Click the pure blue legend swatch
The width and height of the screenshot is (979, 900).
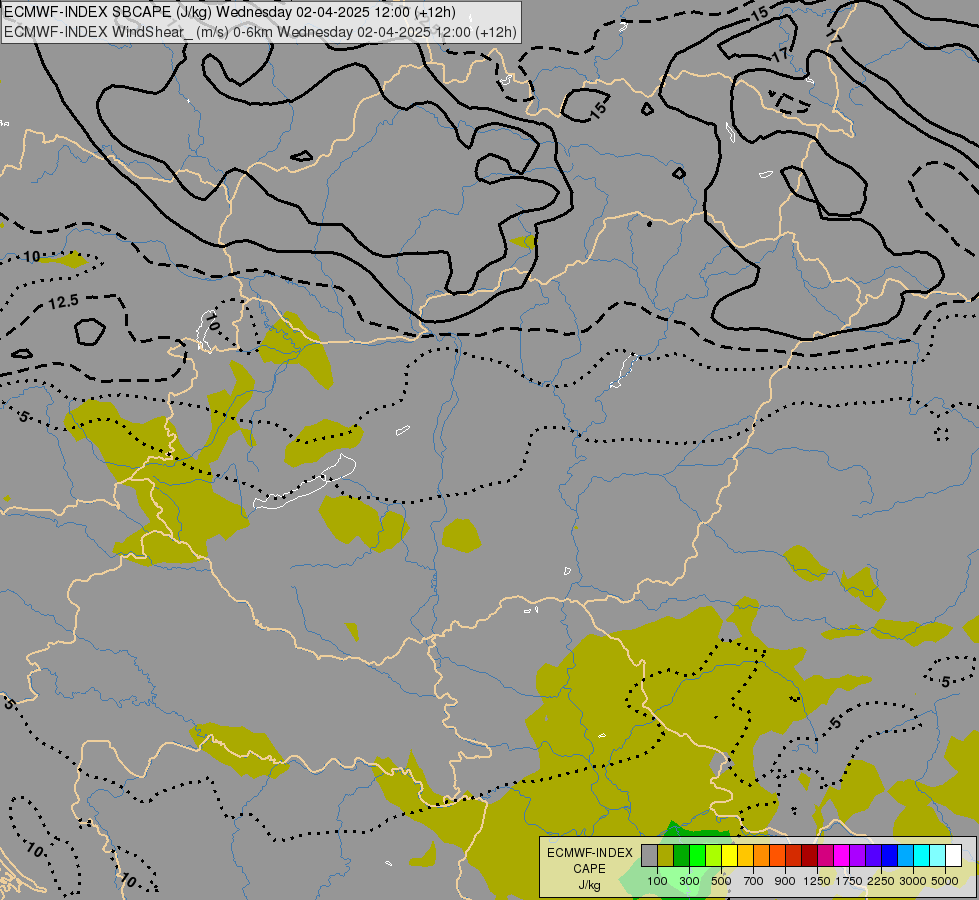point(890,855)
